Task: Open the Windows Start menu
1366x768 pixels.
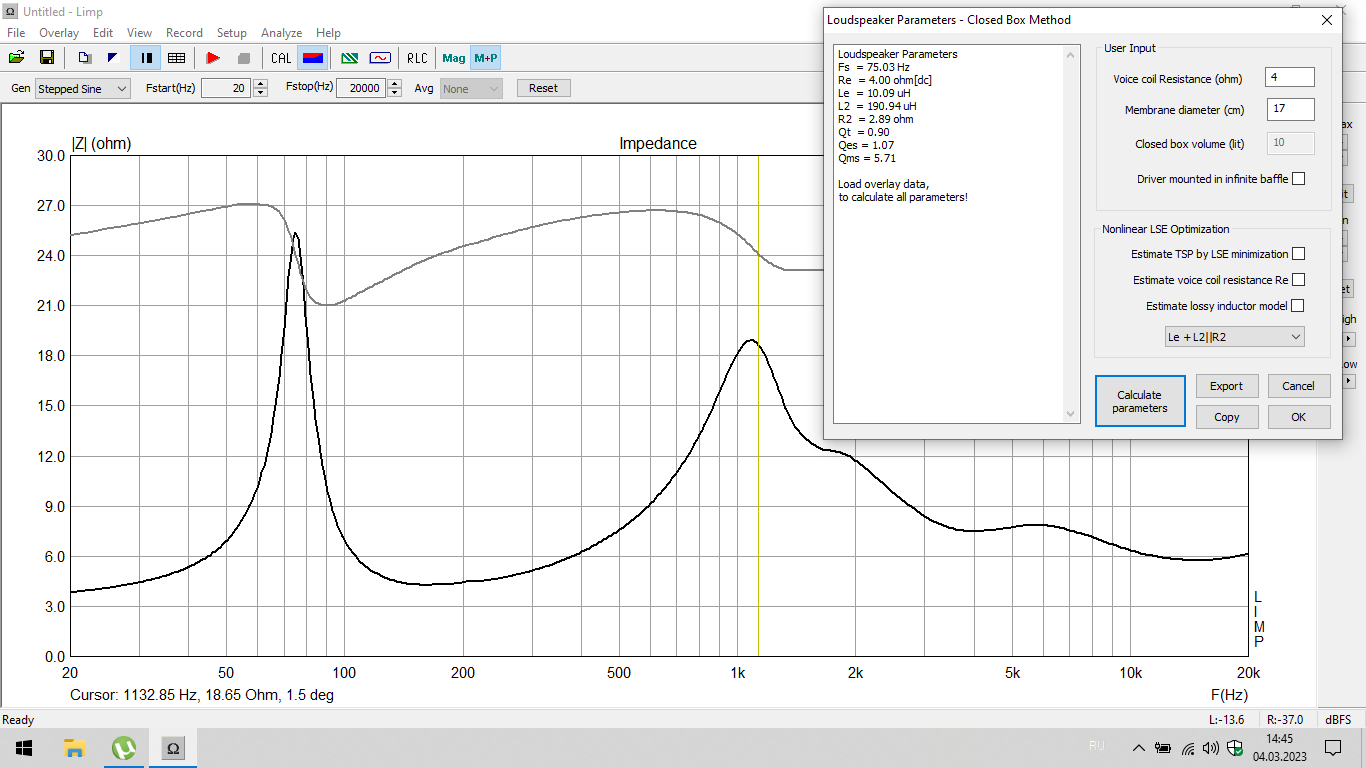Action: coord(24,748)
